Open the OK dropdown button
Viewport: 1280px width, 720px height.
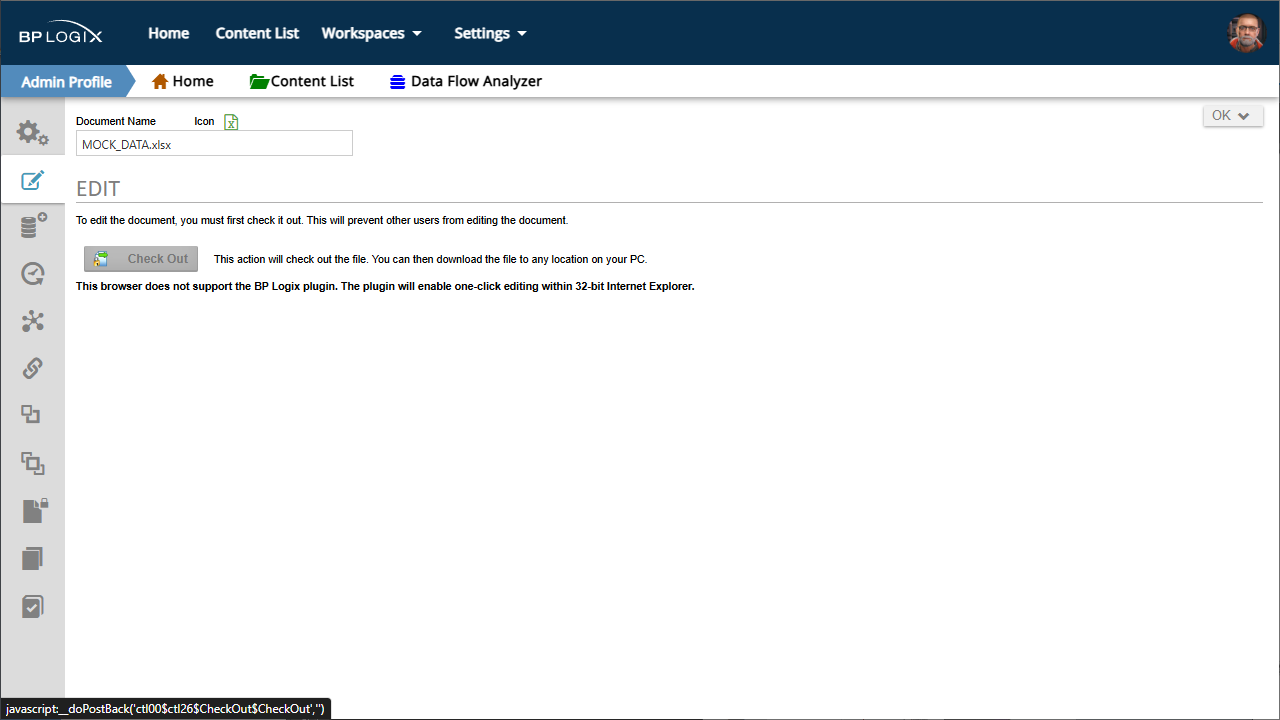[1233, 116]
